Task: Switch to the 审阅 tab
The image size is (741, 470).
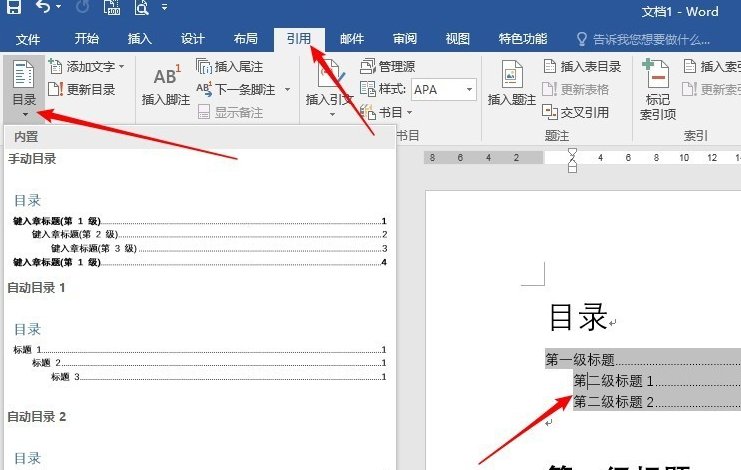Action: coord(405,39)
